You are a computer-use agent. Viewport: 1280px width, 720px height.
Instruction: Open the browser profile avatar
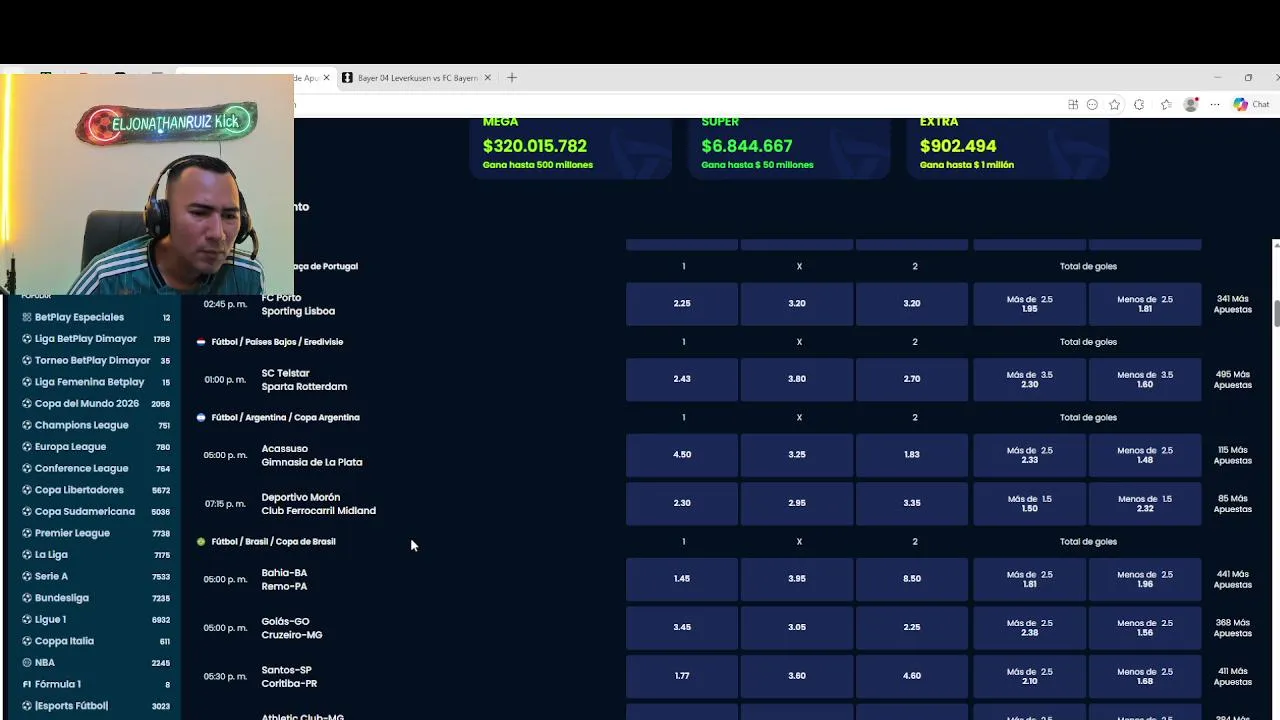pyautogui.click(x=1191, y=104)
